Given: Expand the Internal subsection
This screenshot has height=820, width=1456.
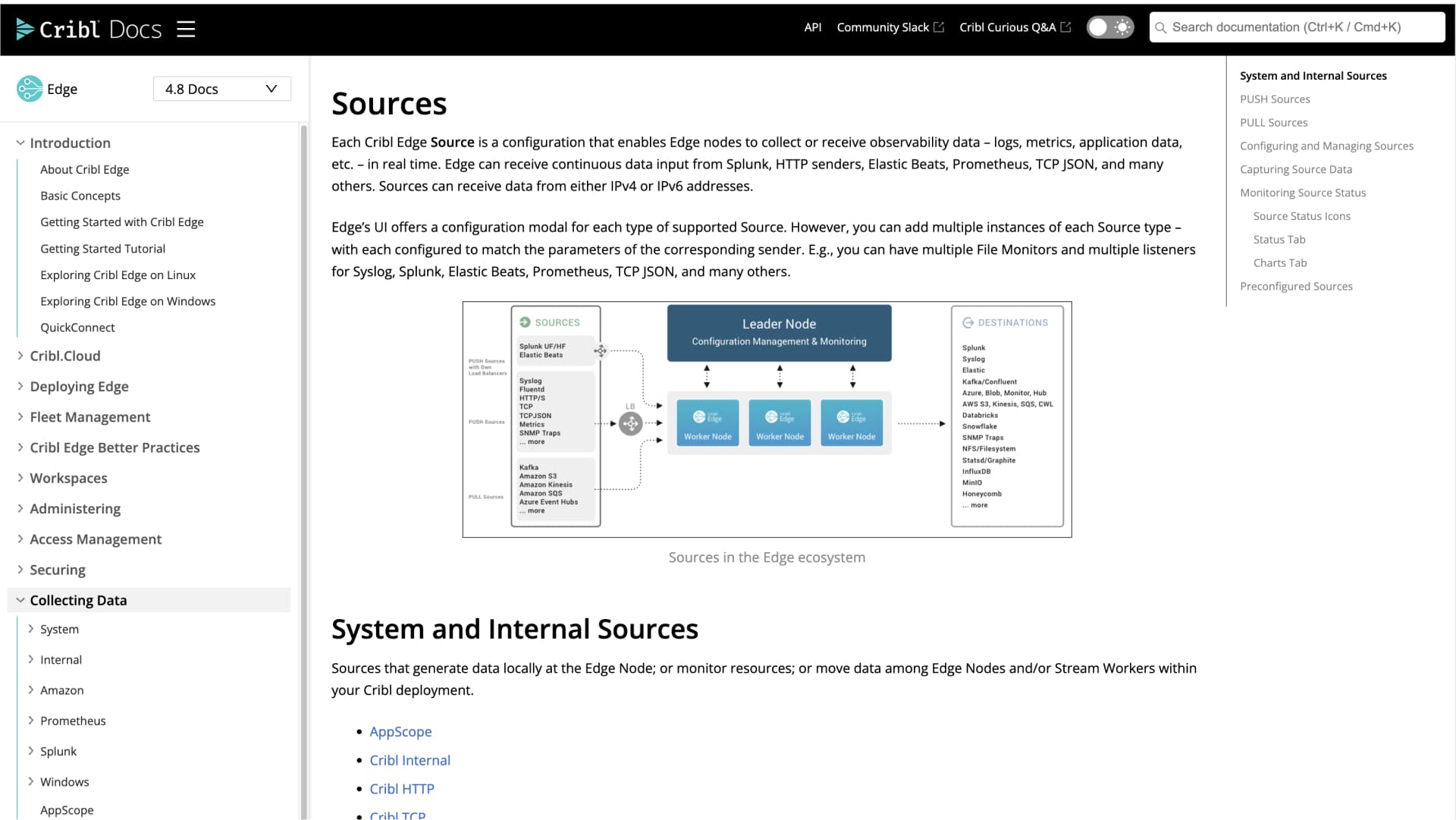Looking at the screenshot, I should [x=31, y=659].
